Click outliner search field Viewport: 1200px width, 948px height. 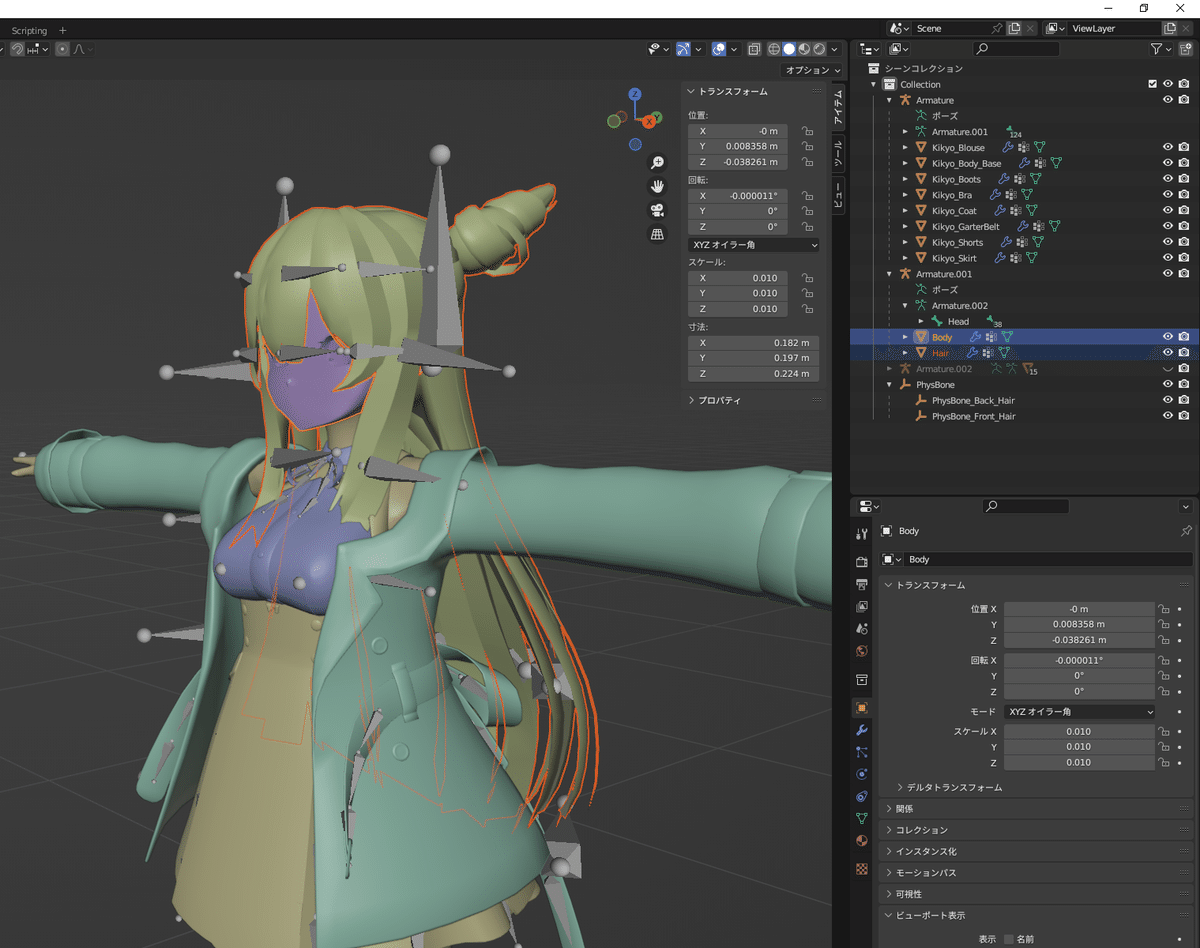[x=1016, y=48]
